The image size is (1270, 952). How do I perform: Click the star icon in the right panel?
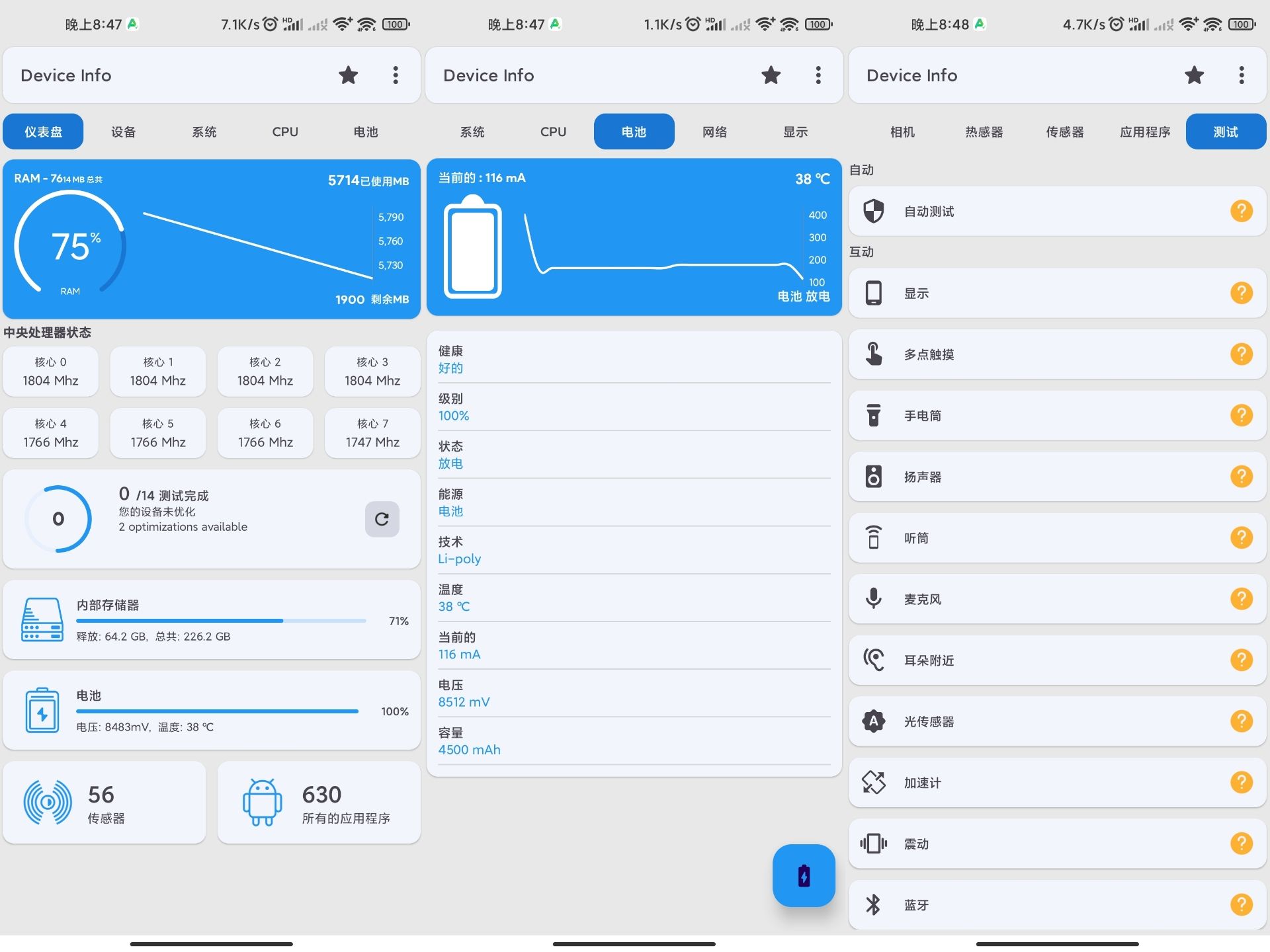point(1194,75)
